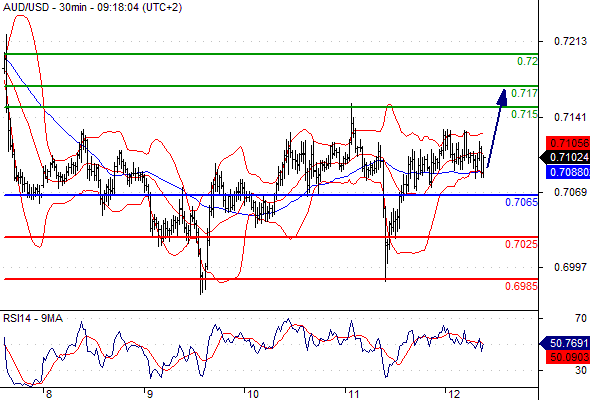Click the red 0.71056 price tag
590x400 pixels.
(x=568, y=143)
